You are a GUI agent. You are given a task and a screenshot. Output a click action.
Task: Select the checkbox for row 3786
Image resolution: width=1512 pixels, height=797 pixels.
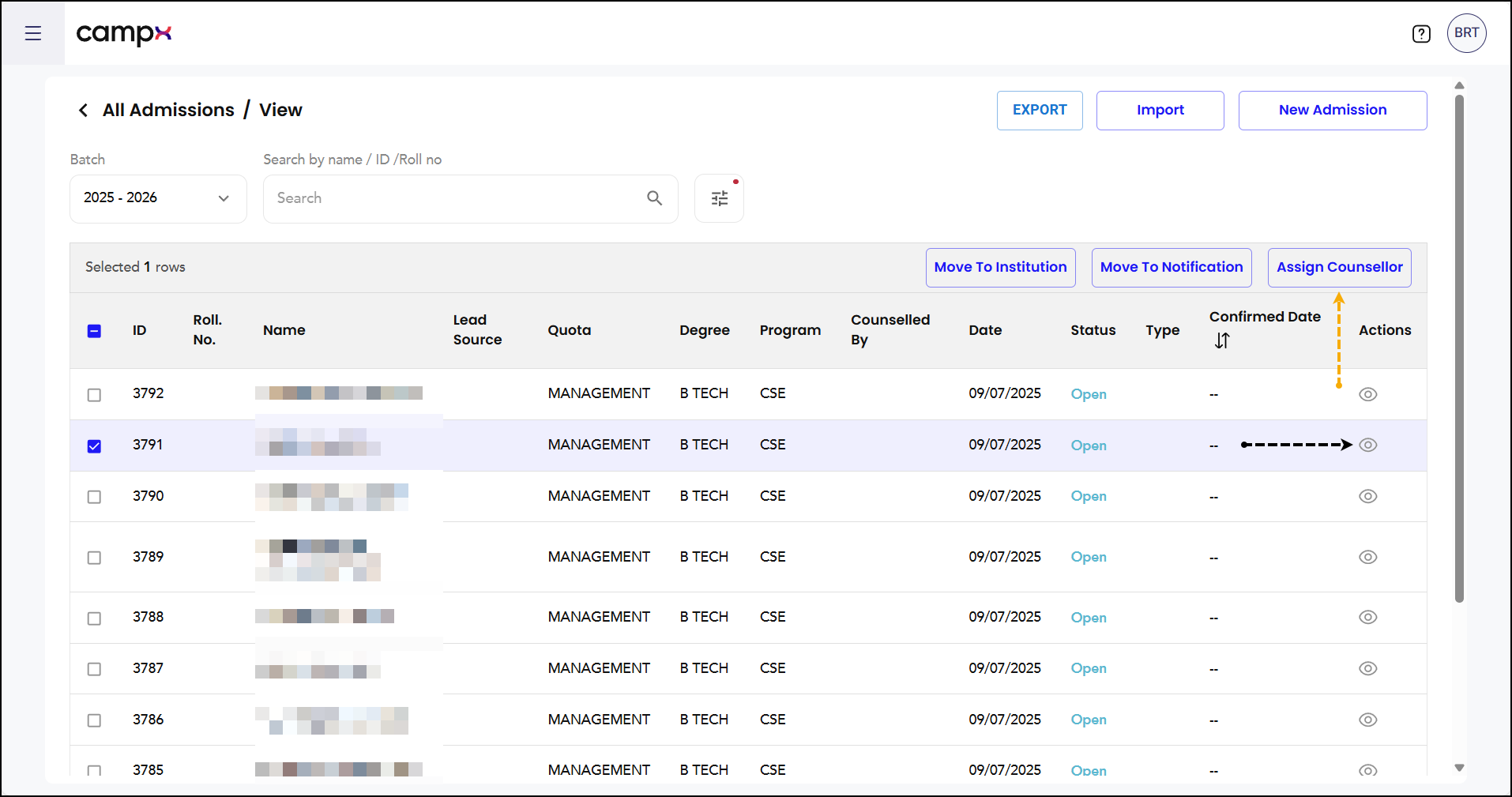pos(94,720)
